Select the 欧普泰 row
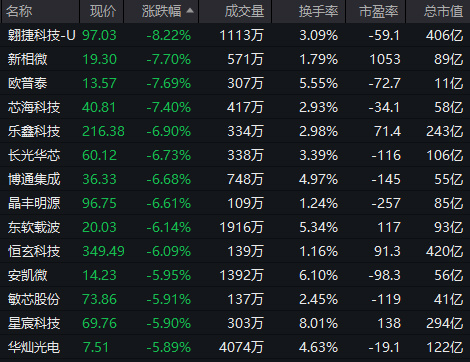The height and width of the screenshot is (362, 470). pyautogui.click(x=235, y=83)
